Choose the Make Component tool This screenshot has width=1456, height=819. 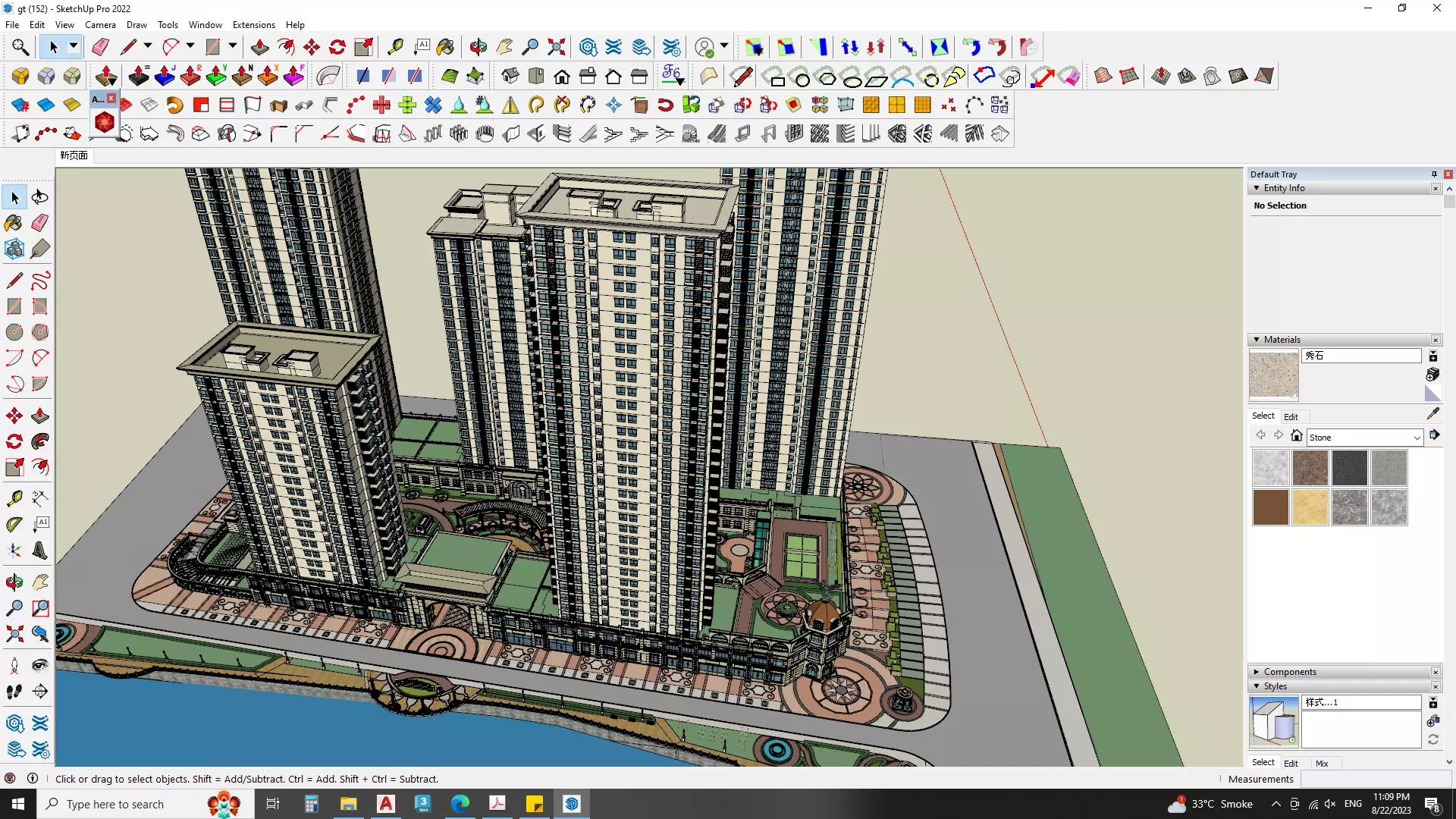14,249
